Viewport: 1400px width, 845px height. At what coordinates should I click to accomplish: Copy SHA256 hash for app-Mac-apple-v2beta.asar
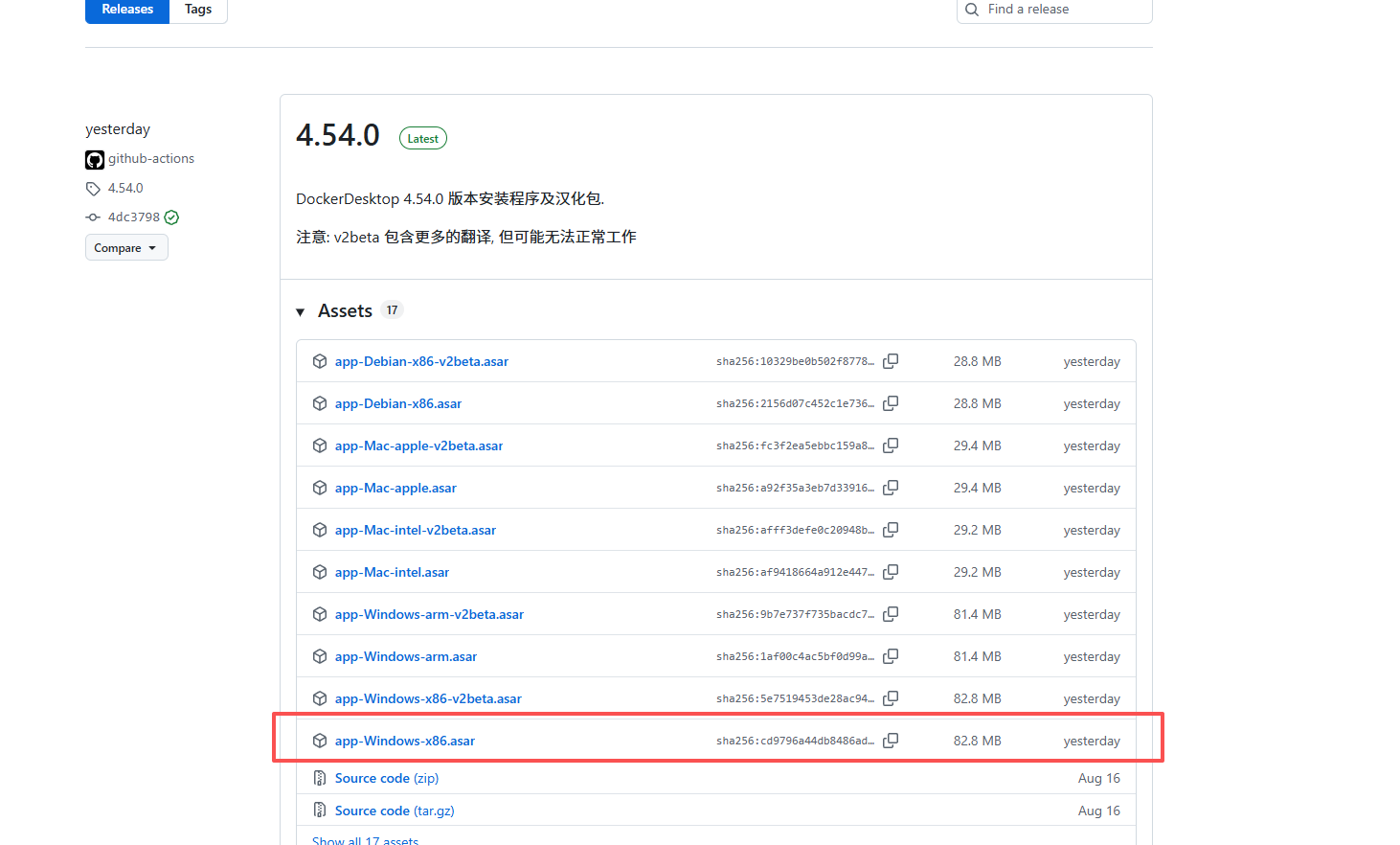click(891, 445)
